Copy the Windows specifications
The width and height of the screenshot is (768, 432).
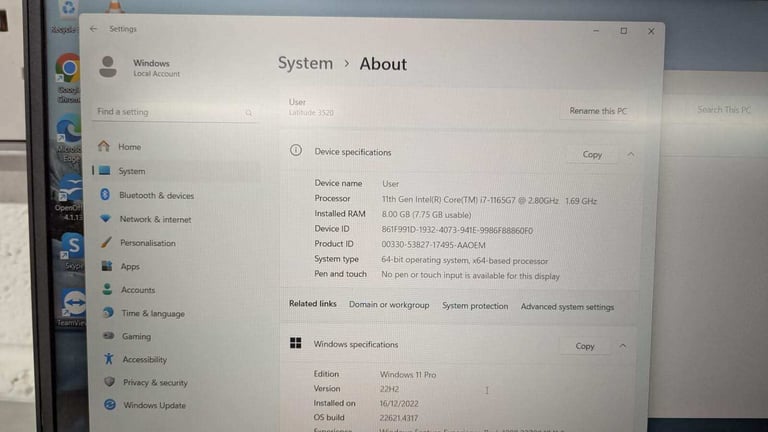[585, 346]
